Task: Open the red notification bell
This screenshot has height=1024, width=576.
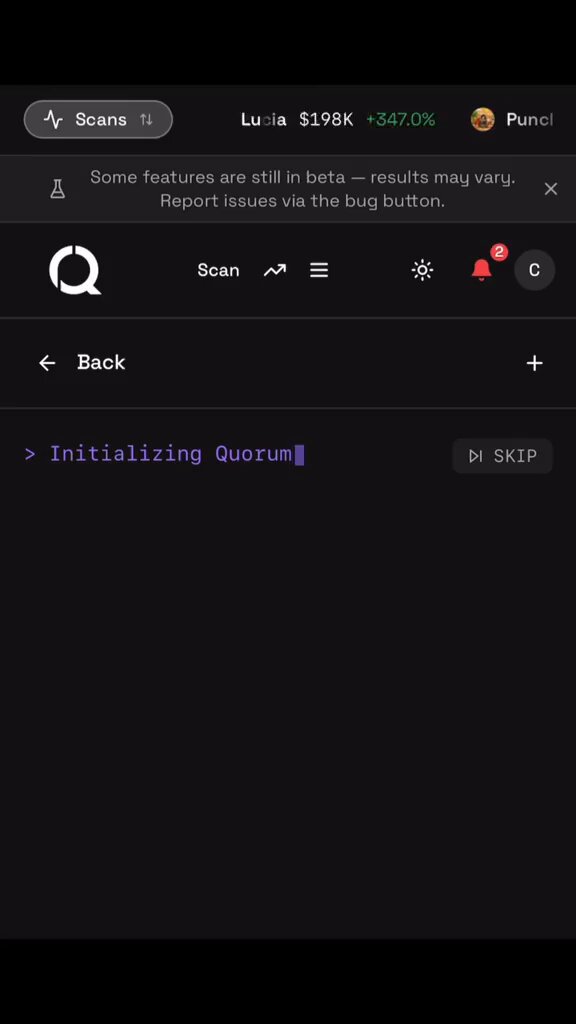Action: (x=482, y=270)
